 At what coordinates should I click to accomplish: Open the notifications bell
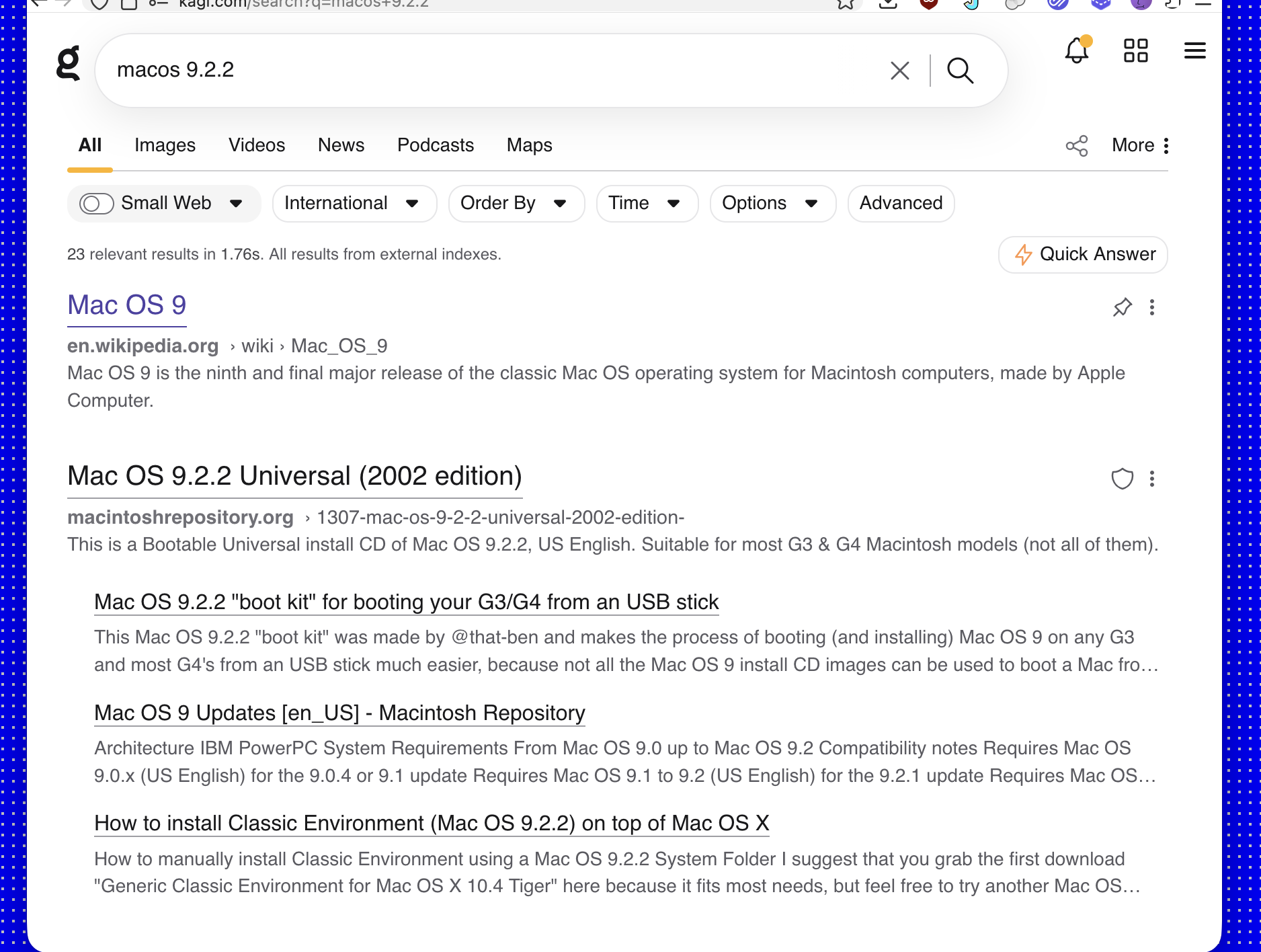(x=1077, y=51)
